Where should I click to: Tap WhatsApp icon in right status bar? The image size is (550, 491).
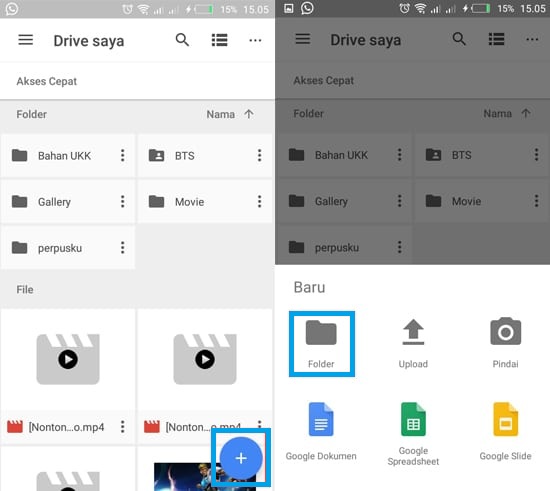pyautogui.click(x=307, y=8)
